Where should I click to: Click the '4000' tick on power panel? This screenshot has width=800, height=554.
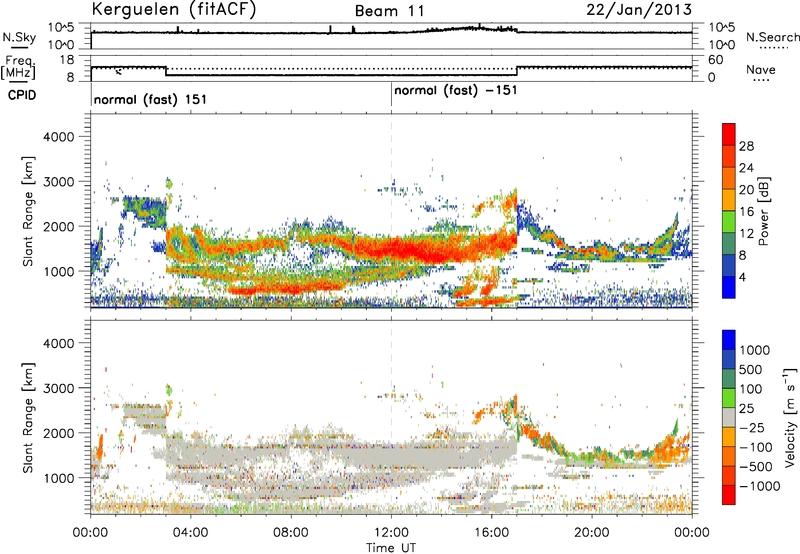coord(58,137)
